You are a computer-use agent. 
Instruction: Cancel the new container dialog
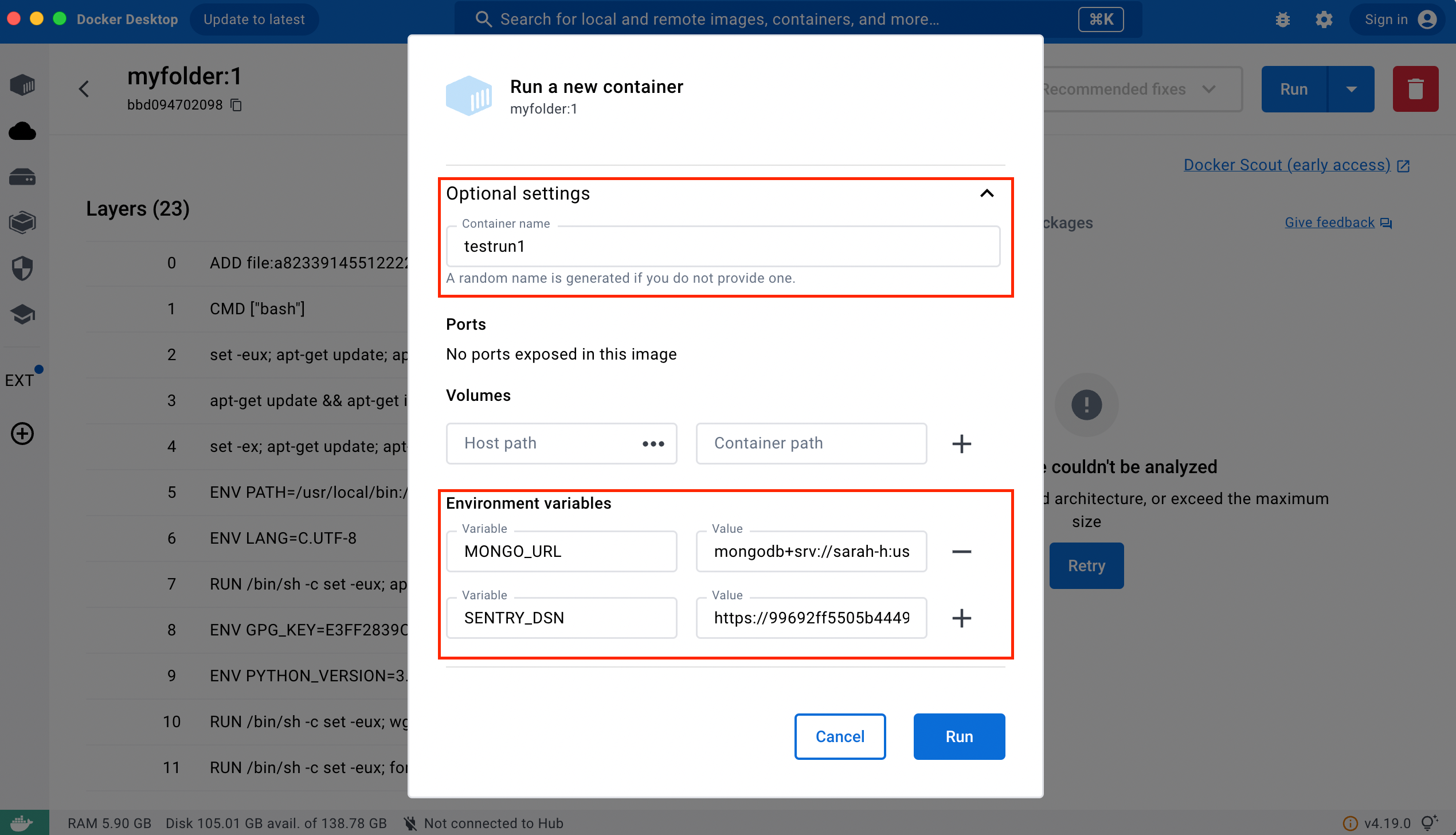pos(840,736)
